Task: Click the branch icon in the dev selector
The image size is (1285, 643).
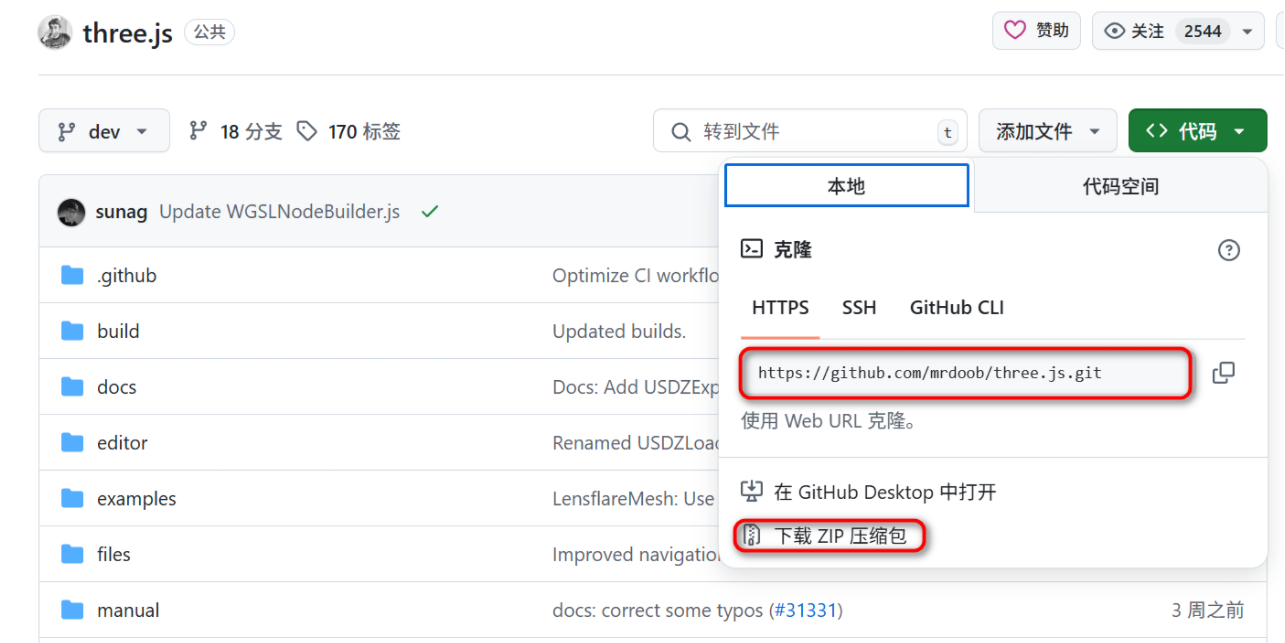Action: [67, 131]
